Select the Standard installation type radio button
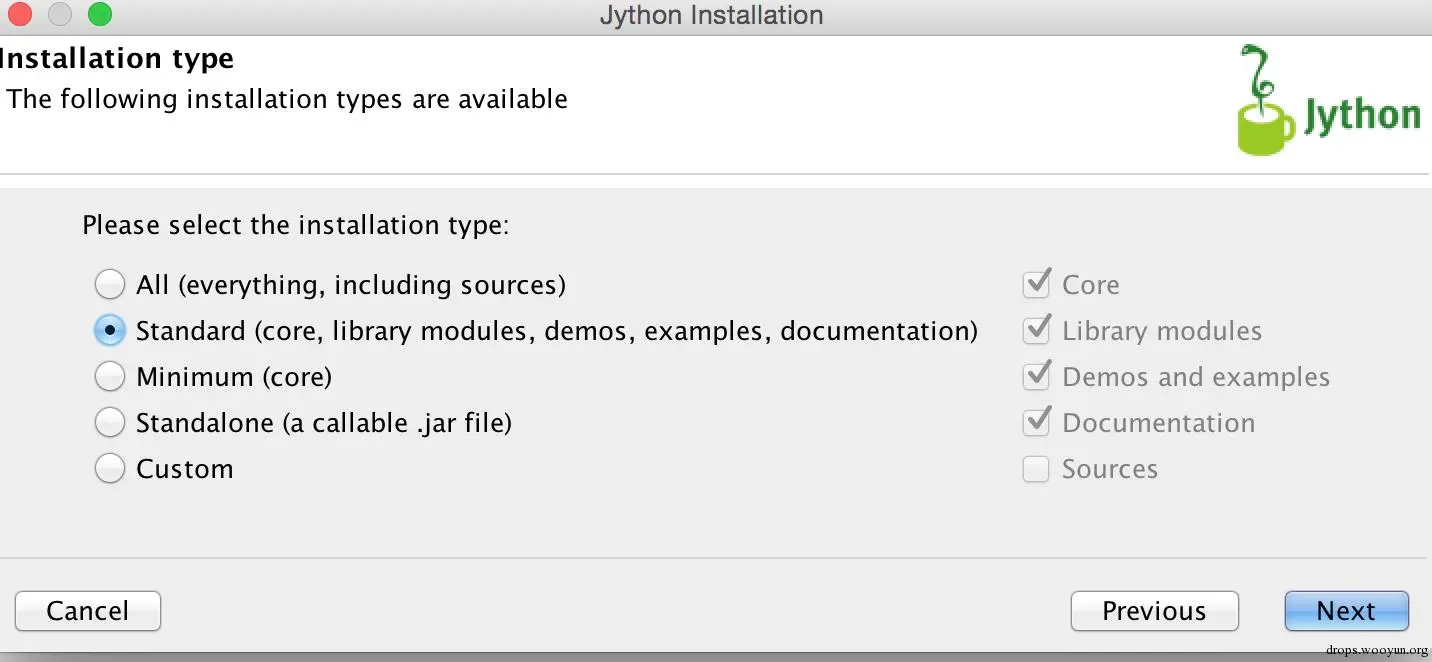The image size is (1432, 662). (110, 331)
